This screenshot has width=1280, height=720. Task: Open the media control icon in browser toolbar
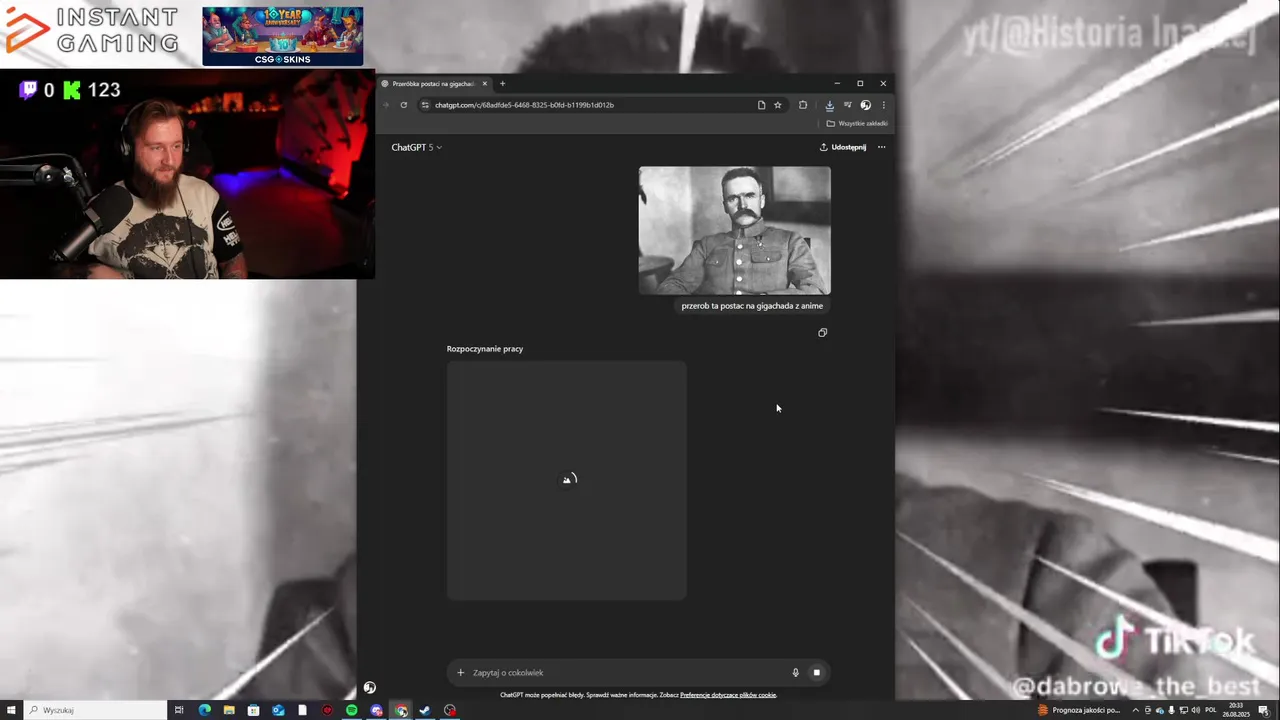coord(847,105)
